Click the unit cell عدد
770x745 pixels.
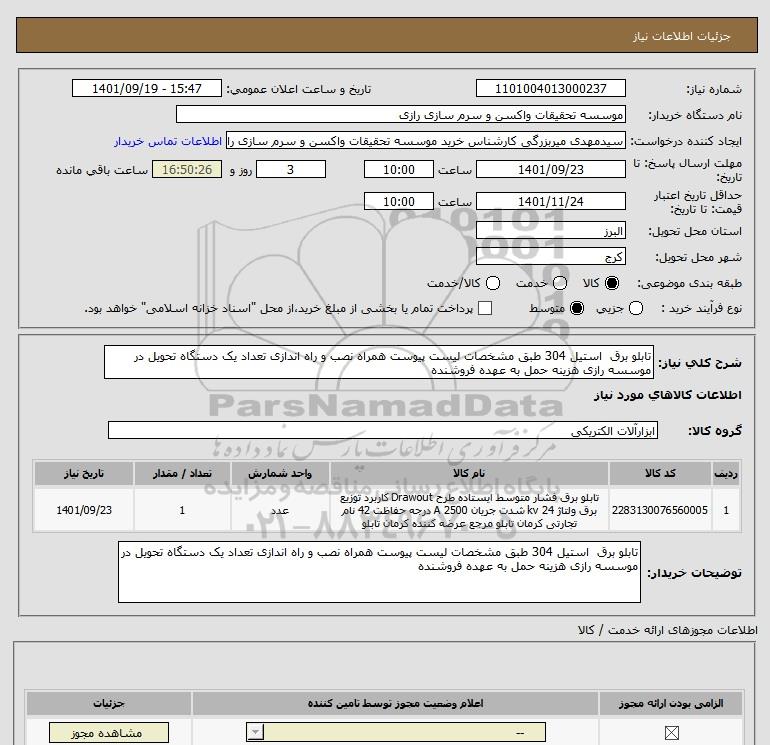coord(280,510)
